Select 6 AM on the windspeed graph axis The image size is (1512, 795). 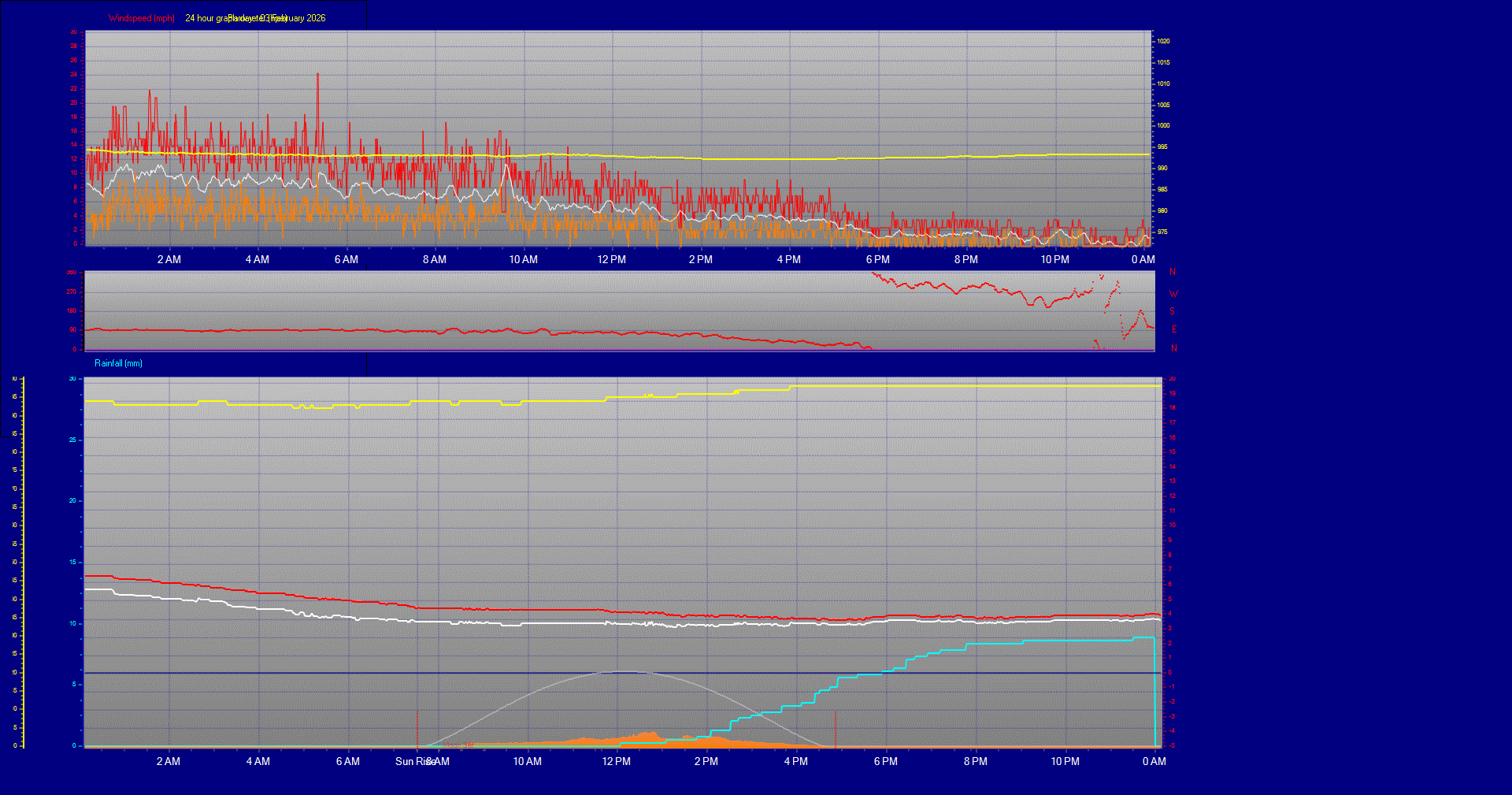point(346,259)
